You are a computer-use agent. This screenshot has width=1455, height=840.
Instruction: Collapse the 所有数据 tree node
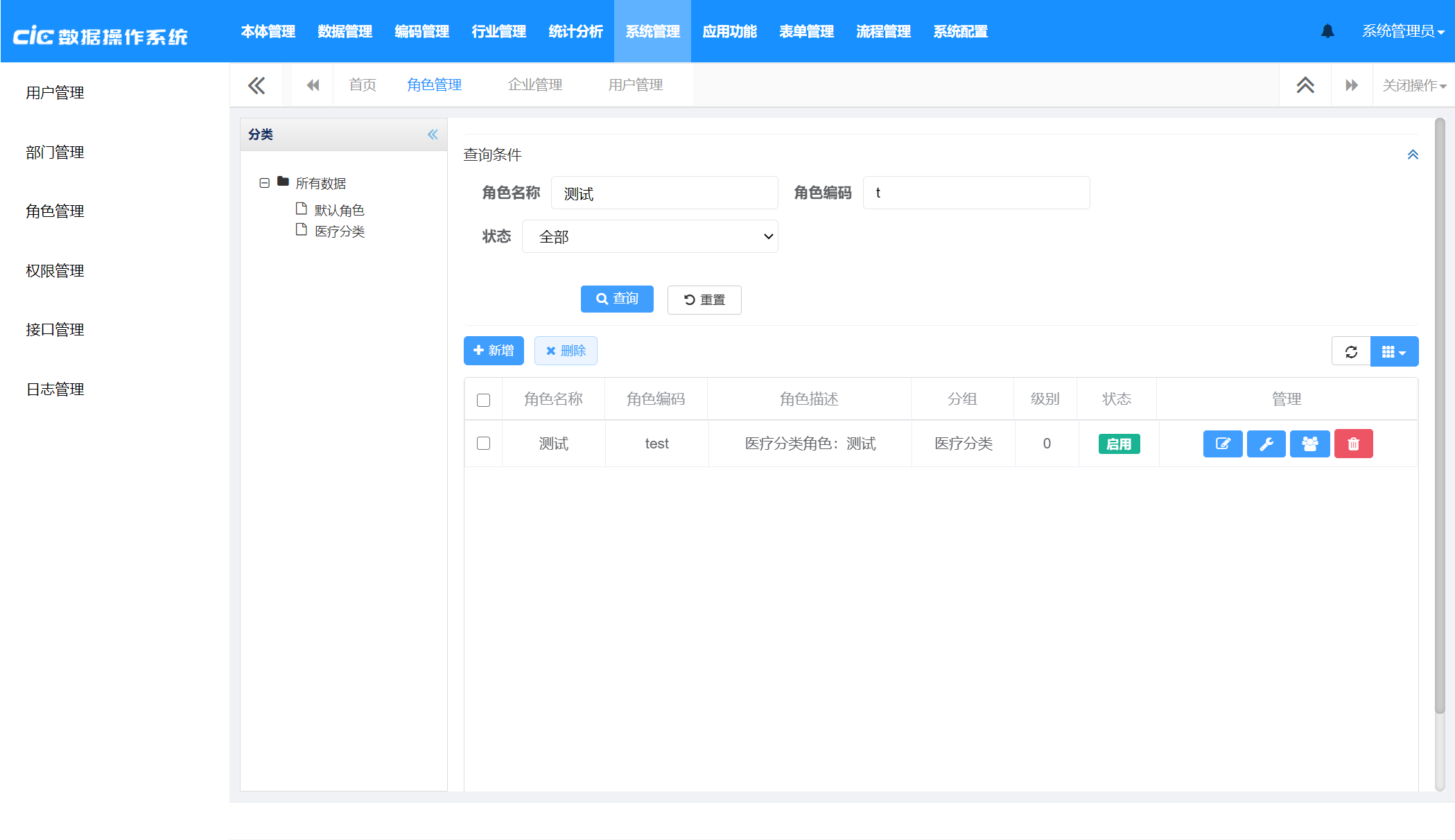pos(264,183)
